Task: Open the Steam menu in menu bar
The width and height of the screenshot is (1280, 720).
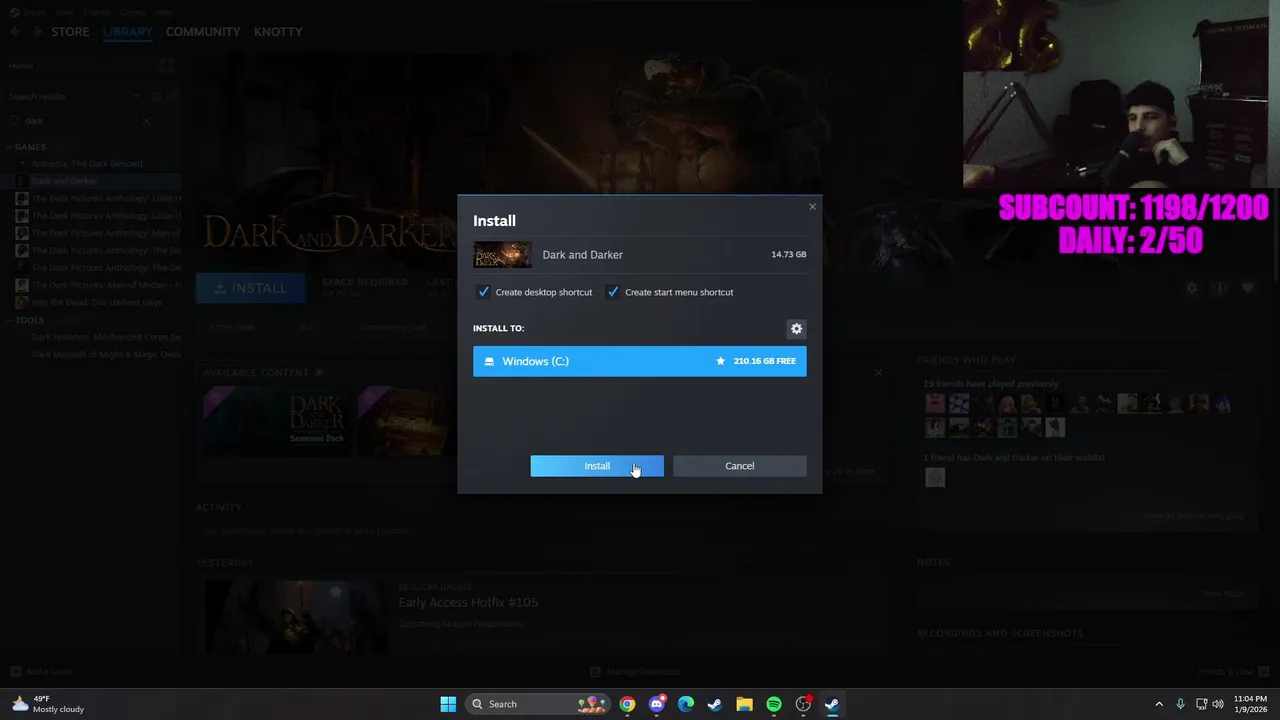Action: [34, 12]
